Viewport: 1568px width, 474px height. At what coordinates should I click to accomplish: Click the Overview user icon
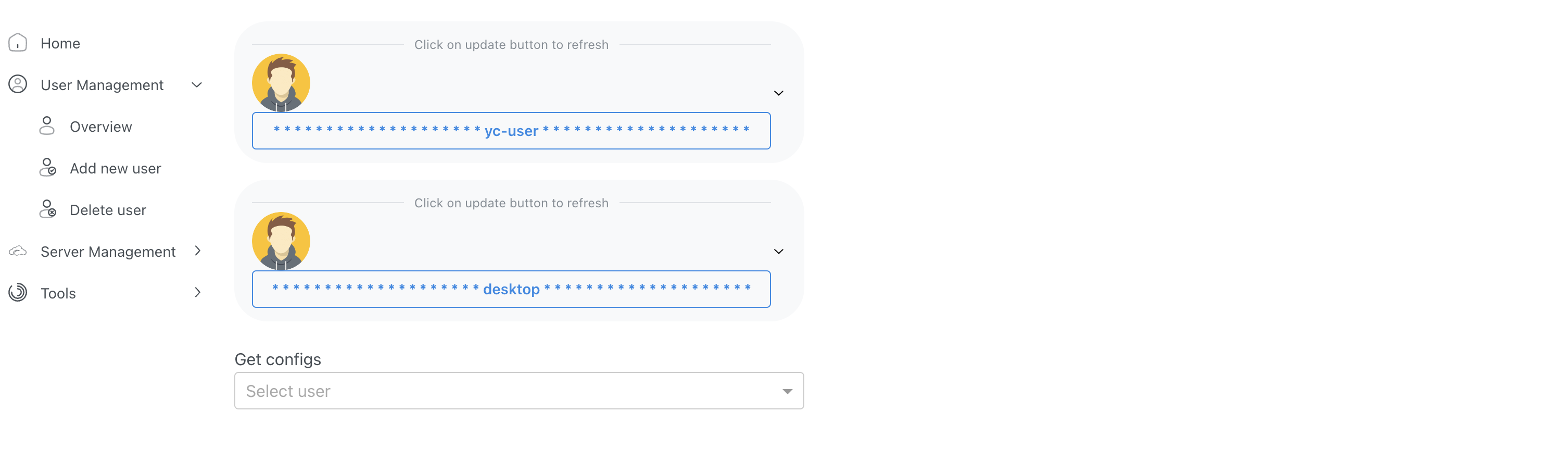(x=47, y=126)
